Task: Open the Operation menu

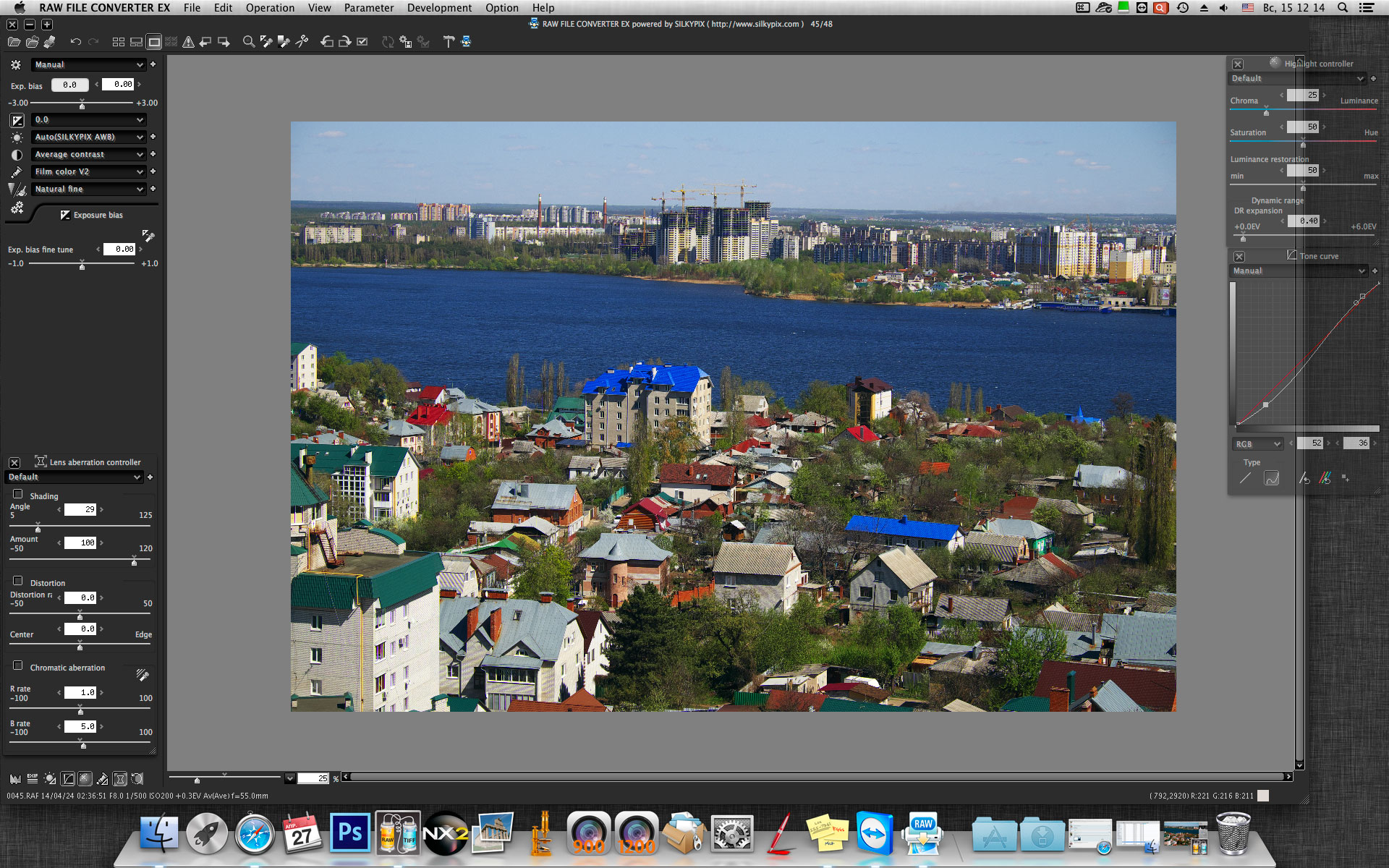Action: (x=270, y=8)
